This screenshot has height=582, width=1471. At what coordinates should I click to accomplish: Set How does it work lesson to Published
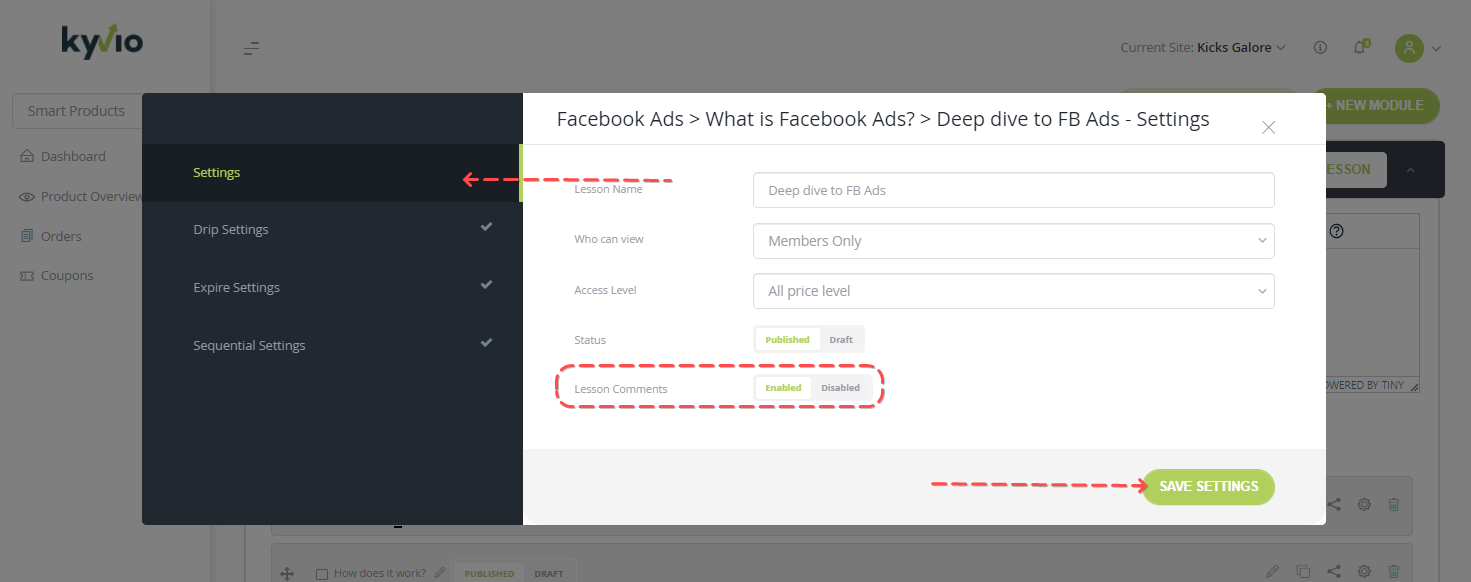coord(489,574)
